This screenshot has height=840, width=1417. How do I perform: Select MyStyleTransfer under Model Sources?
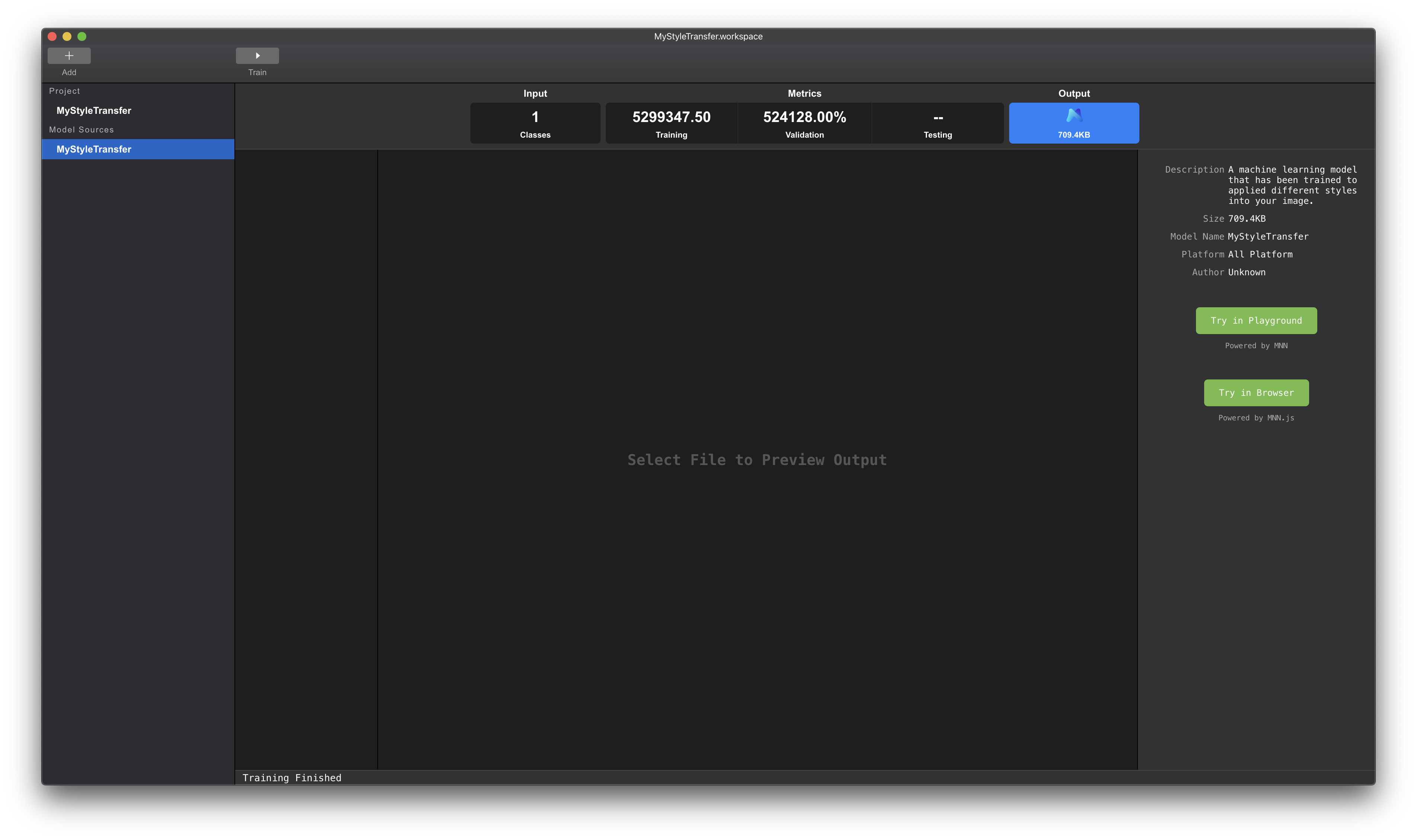tap(94, 150)
